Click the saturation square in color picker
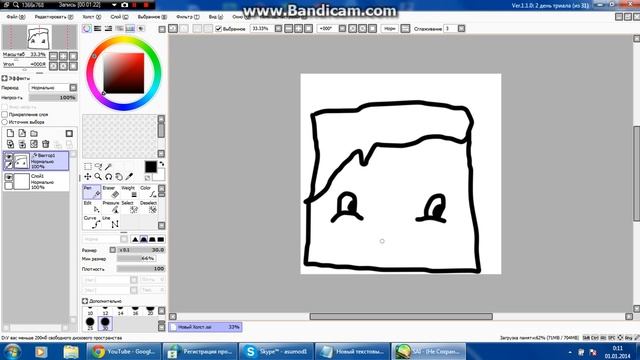The image size is (640, 360). point(124,73)
